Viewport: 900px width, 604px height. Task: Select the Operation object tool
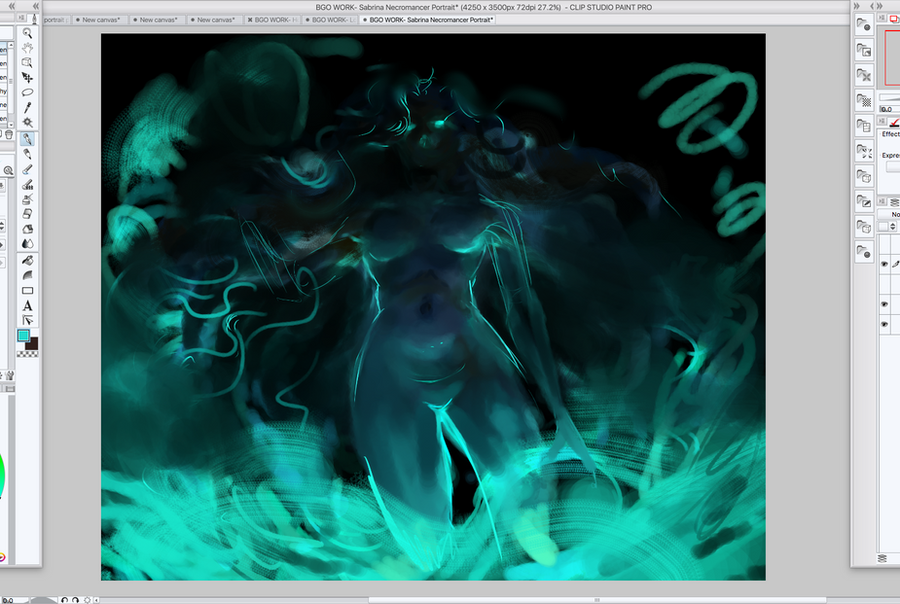tap(27, 63)
